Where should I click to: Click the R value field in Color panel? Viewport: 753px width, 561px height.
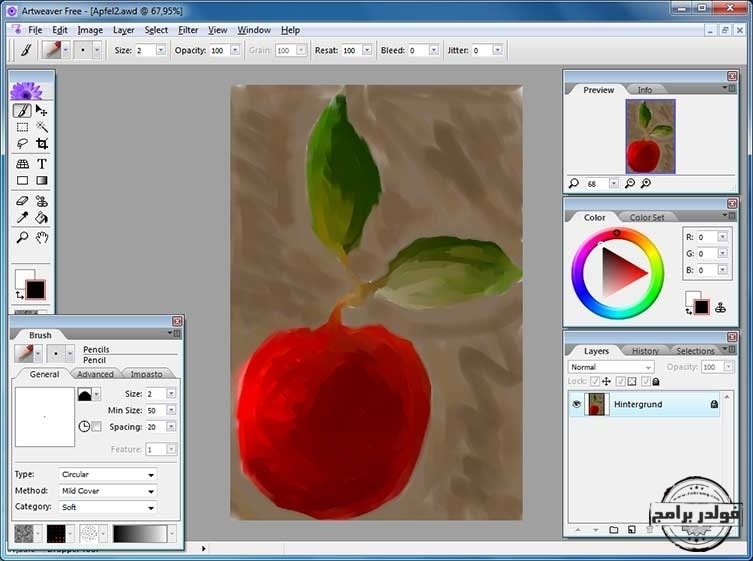click(707, 237)
